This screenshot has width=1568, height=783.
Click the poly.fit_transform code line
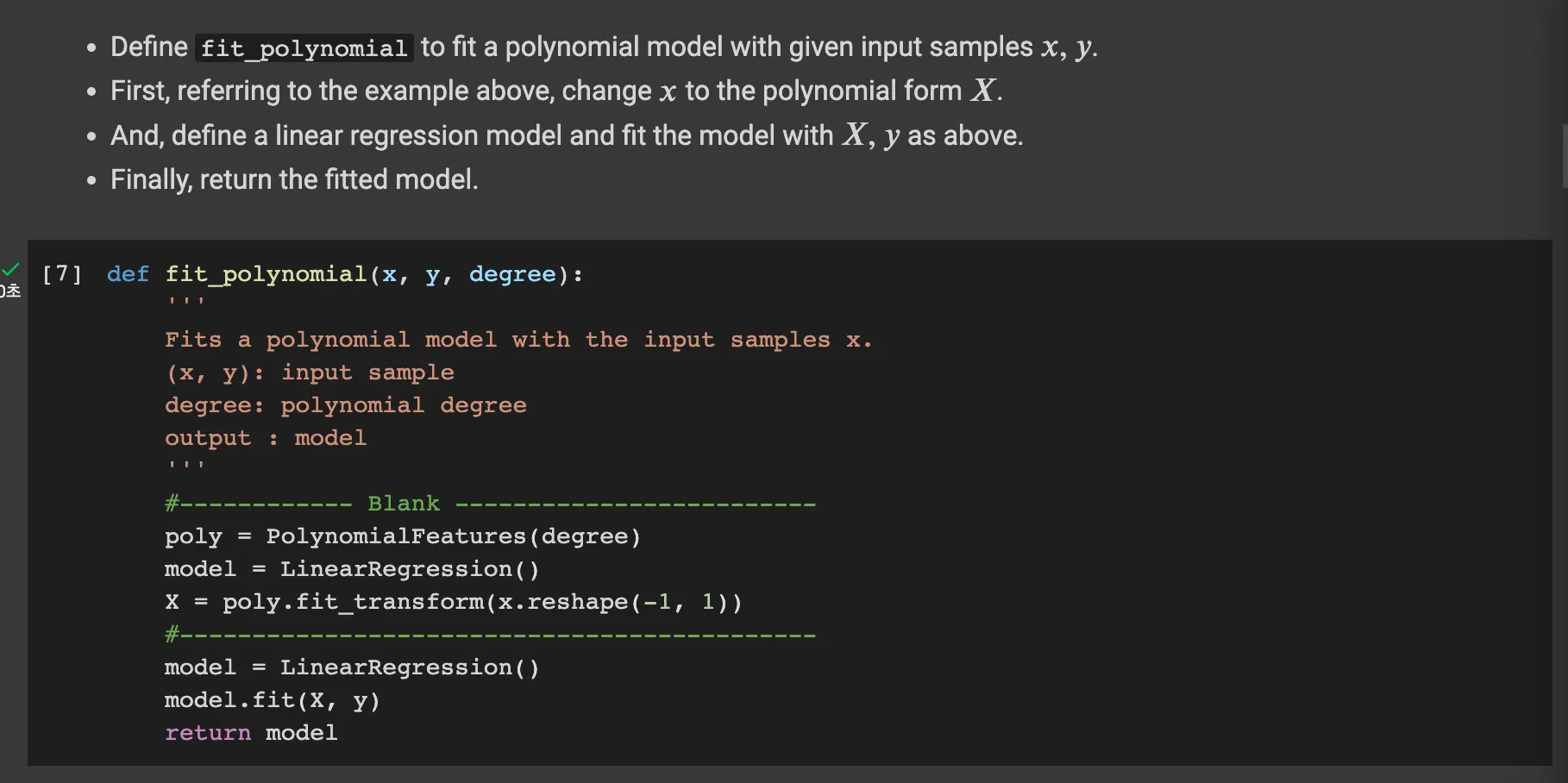point(453,602)
